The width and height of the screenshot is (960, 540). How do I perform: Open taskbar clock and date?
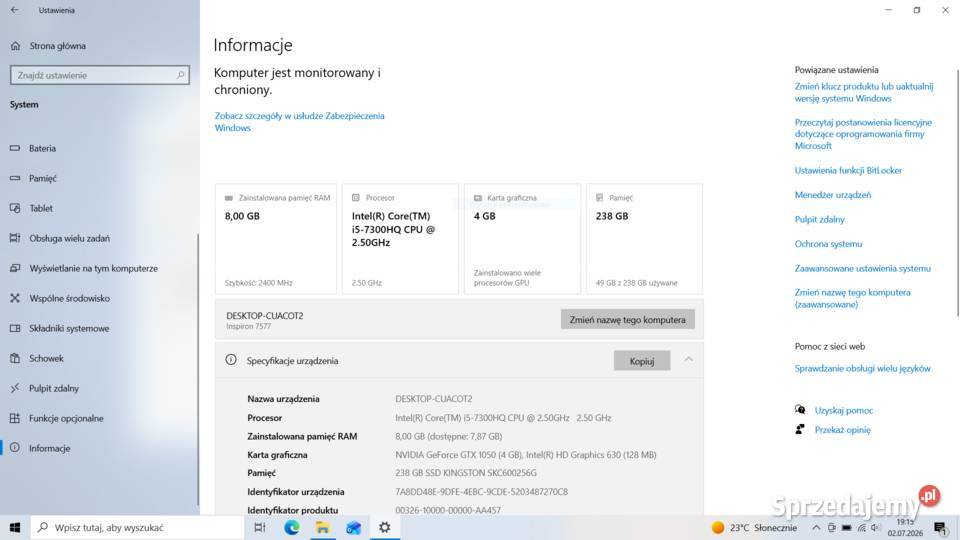(905, 527)
